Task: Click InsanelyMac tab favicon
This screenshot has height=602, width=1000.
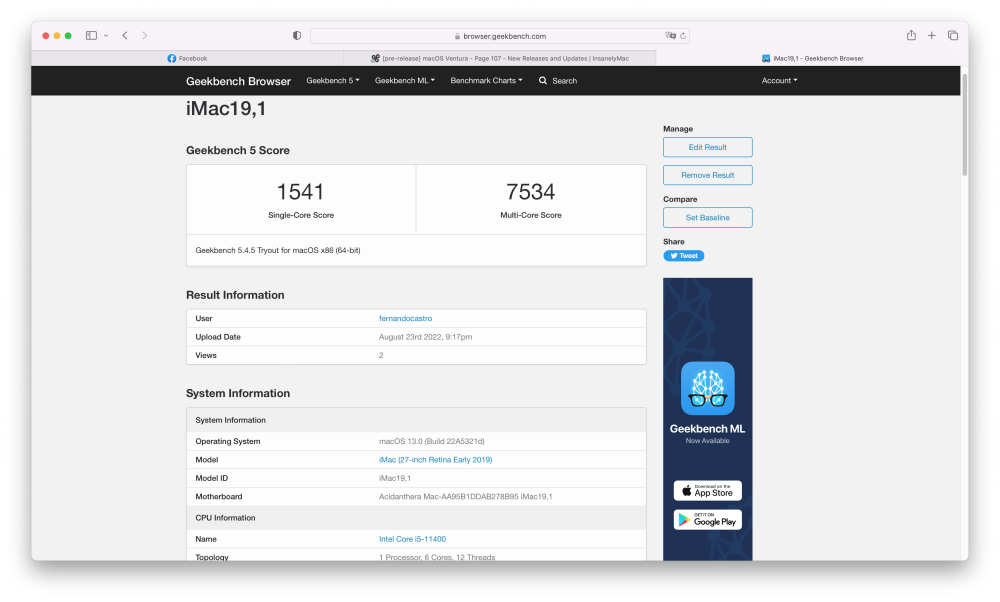Action: (x=375, y=58)
